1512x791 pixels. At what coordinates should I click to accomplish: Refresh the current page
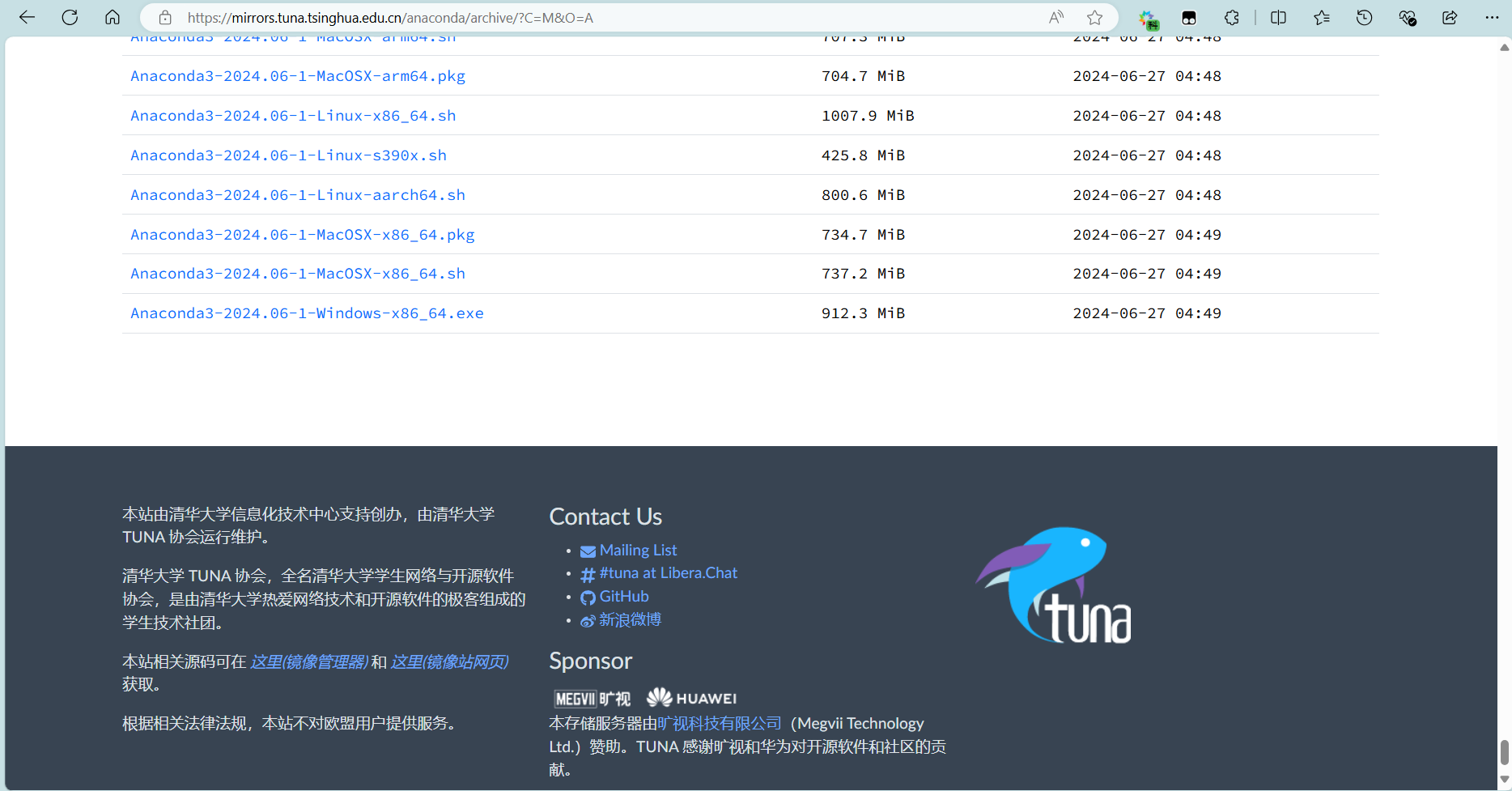[x=70, y=18]
